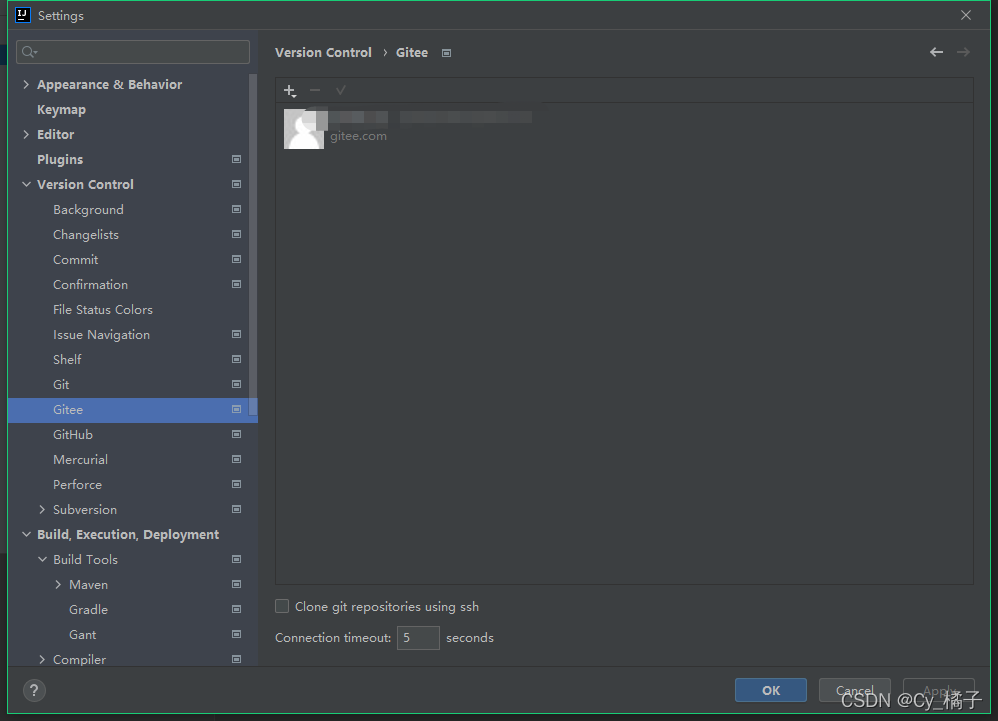Viewport: 998px width, 721px height.
Task: Open the Commit settings page
Action: 75,260
